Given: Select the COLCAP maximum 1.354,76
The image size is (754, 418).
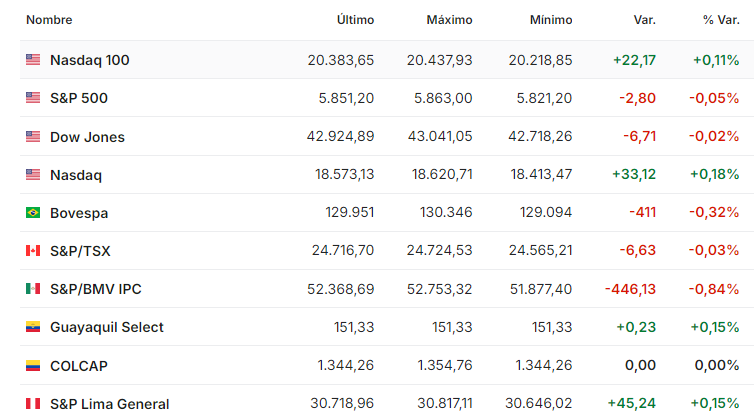Looking at the screenshot, I should (445, 365).
